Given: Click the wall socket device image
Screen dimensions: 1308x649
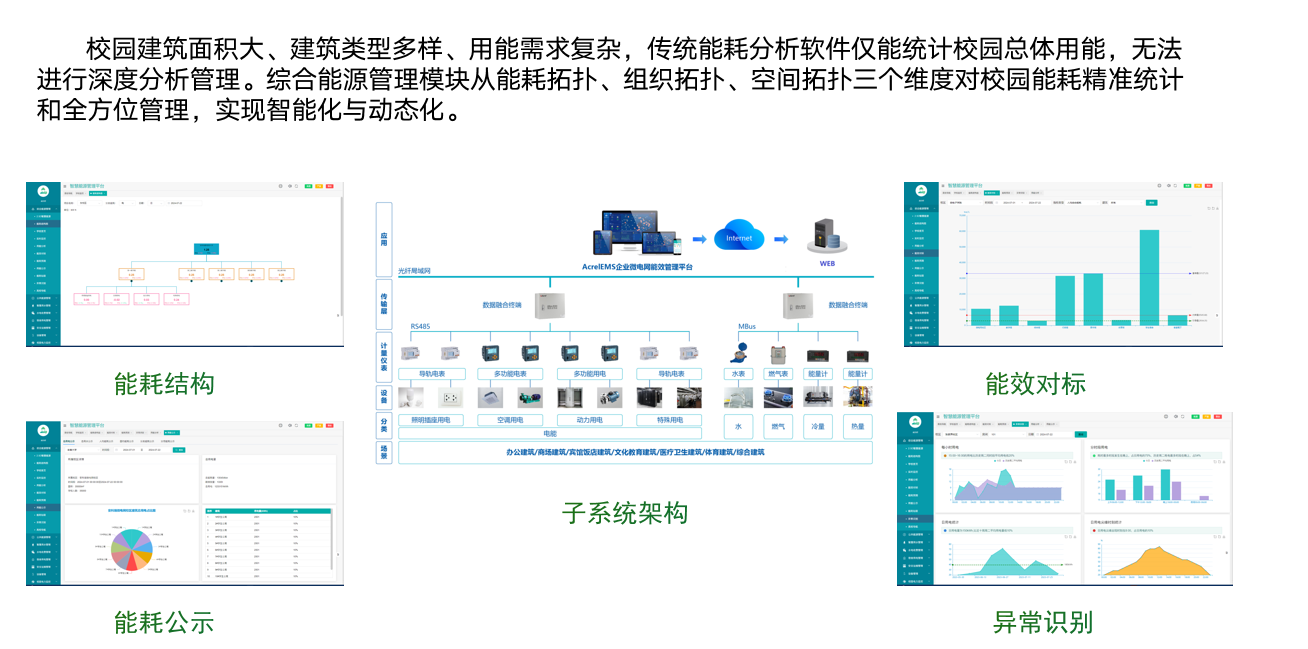Looking at the screenshot, I should pyautogui.click(x=451, y=397).
